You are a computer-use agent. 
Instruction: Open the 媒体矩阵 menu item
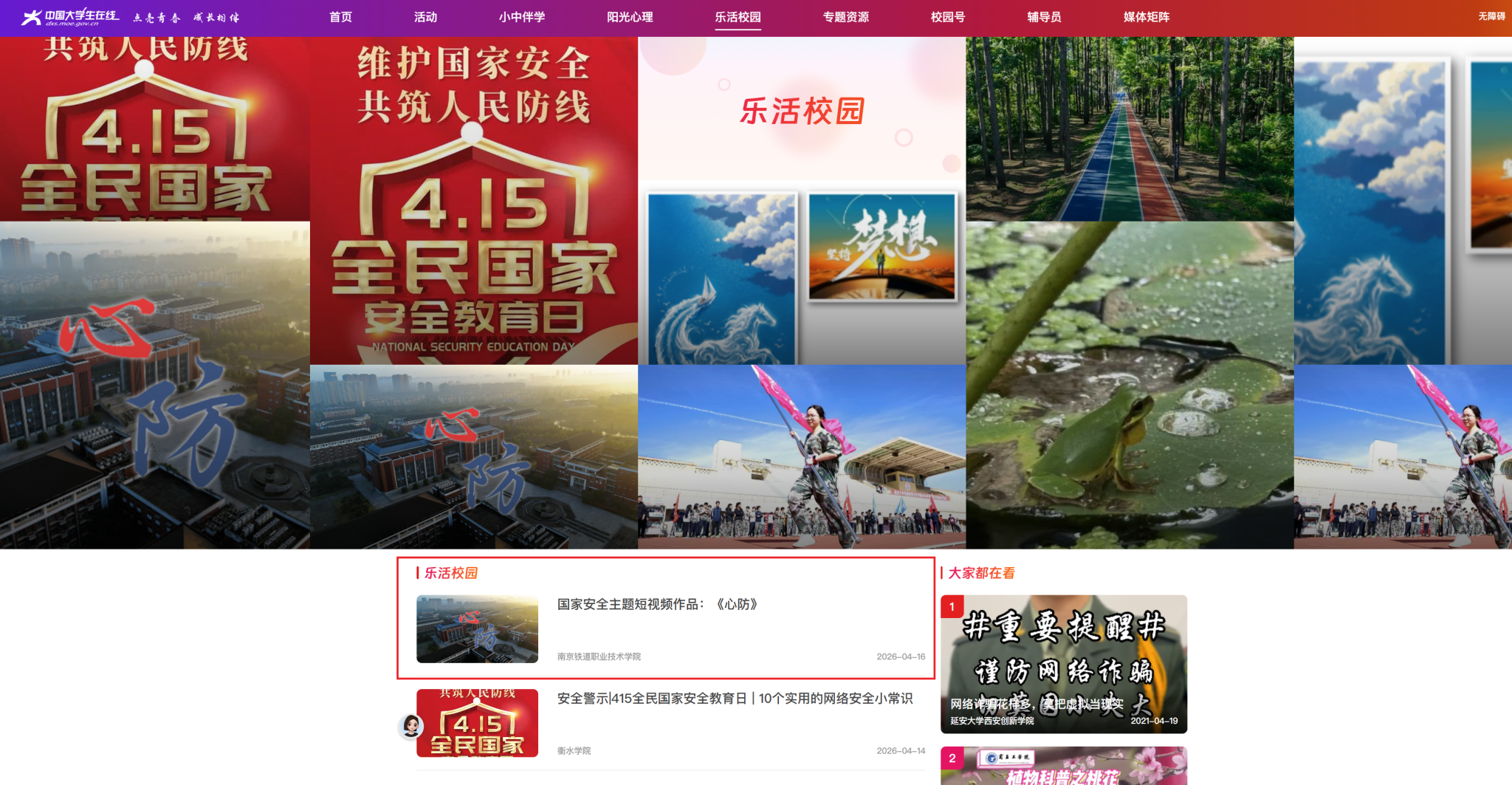(x=1146, y=17)
